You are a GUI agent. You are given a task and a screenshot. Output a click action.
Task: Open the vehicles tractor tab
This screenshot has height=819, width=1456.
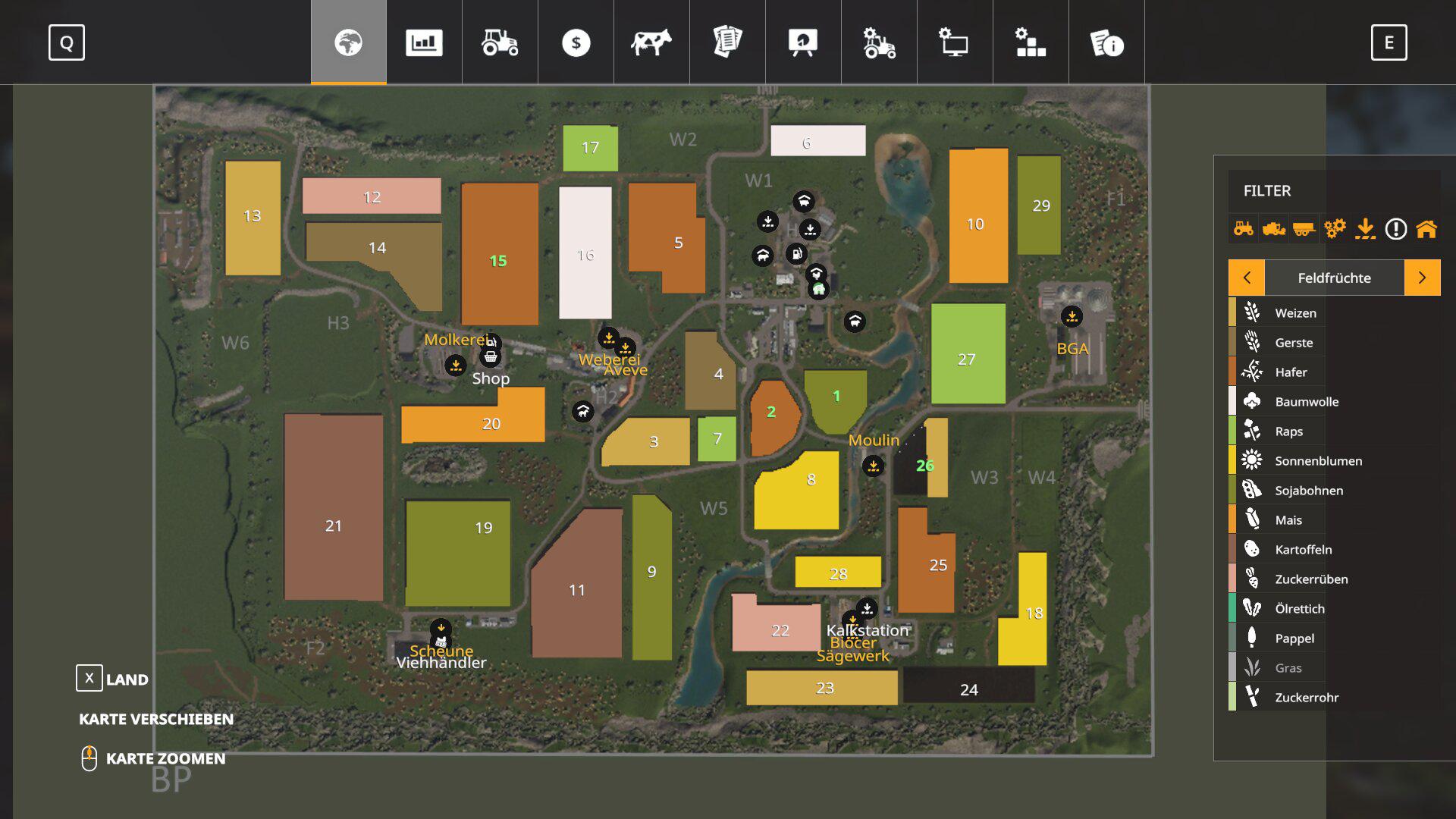[500, 42]
